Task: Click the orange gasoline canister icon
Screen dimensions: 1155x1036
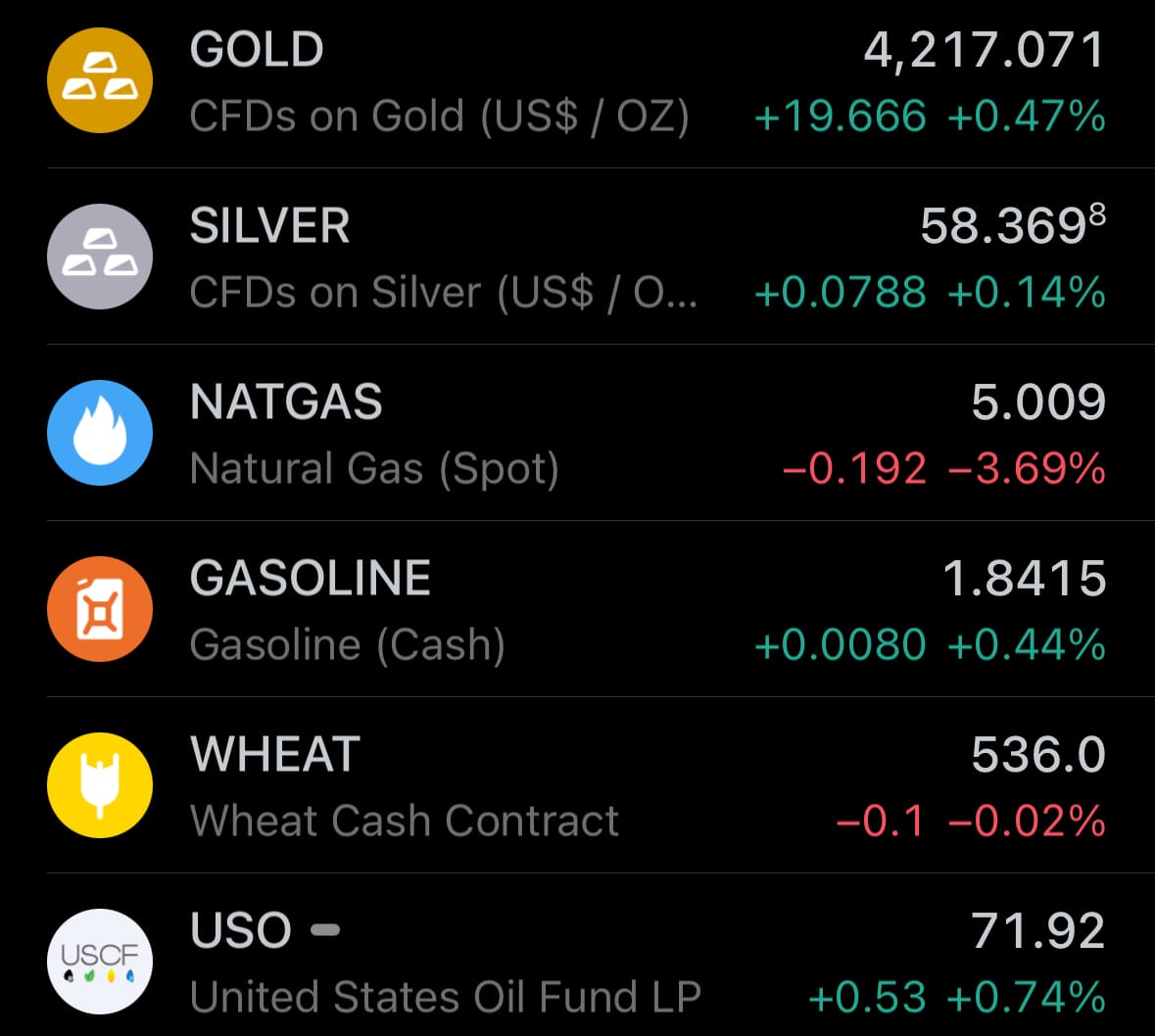Action: 100,609
